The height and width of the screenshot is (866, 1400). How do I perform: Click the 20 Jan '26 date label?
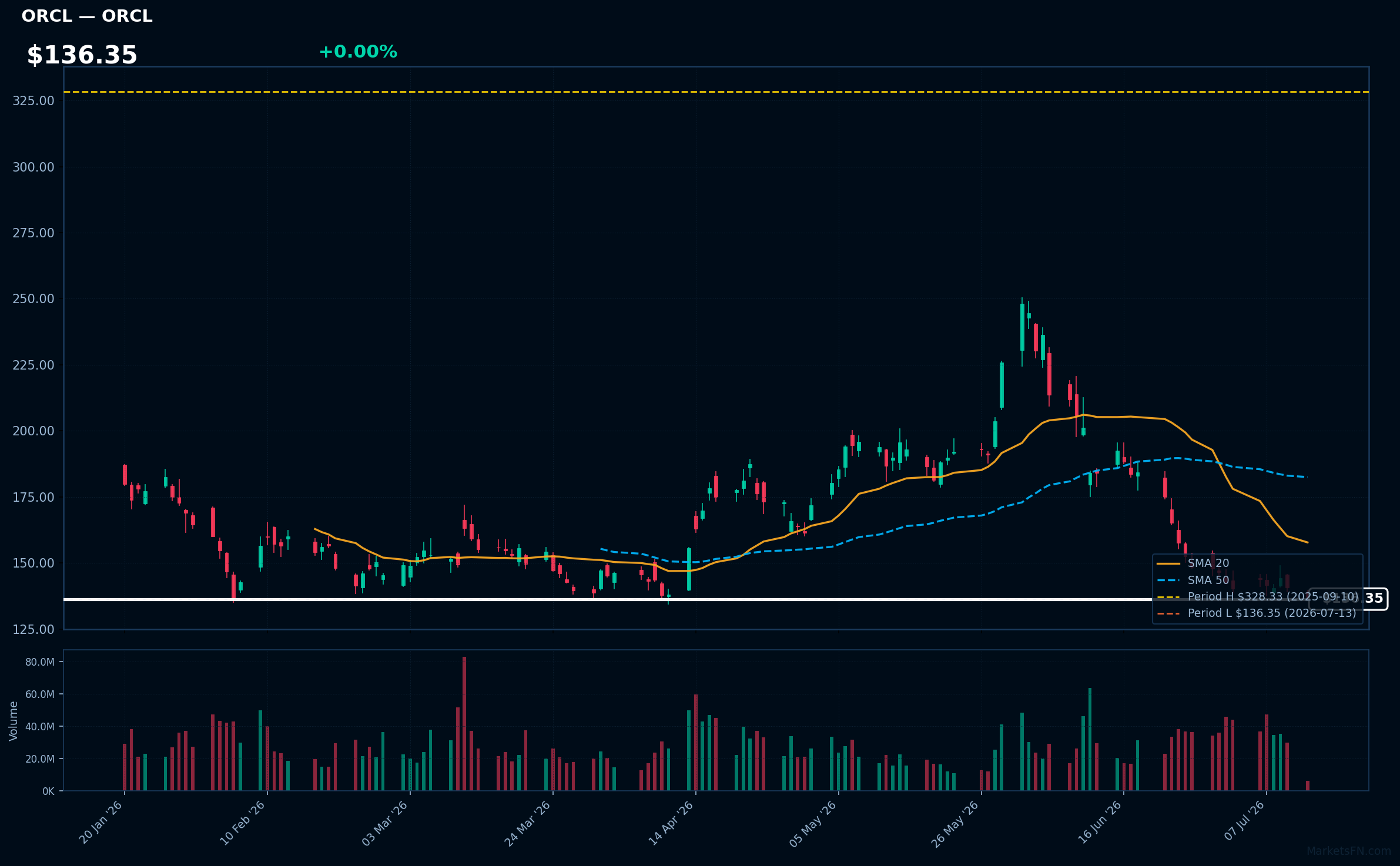(x=101, y=823)
